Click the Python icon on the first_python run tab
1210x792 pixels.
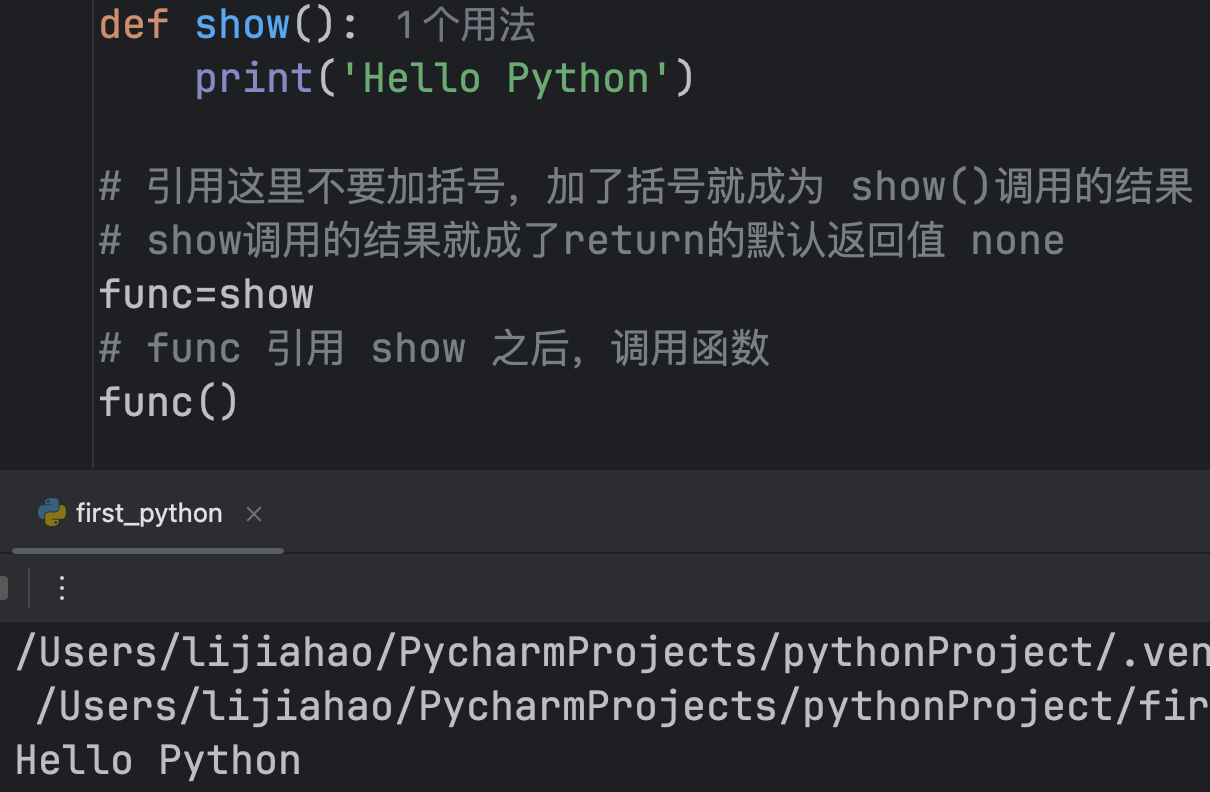[x=52, y=513]
